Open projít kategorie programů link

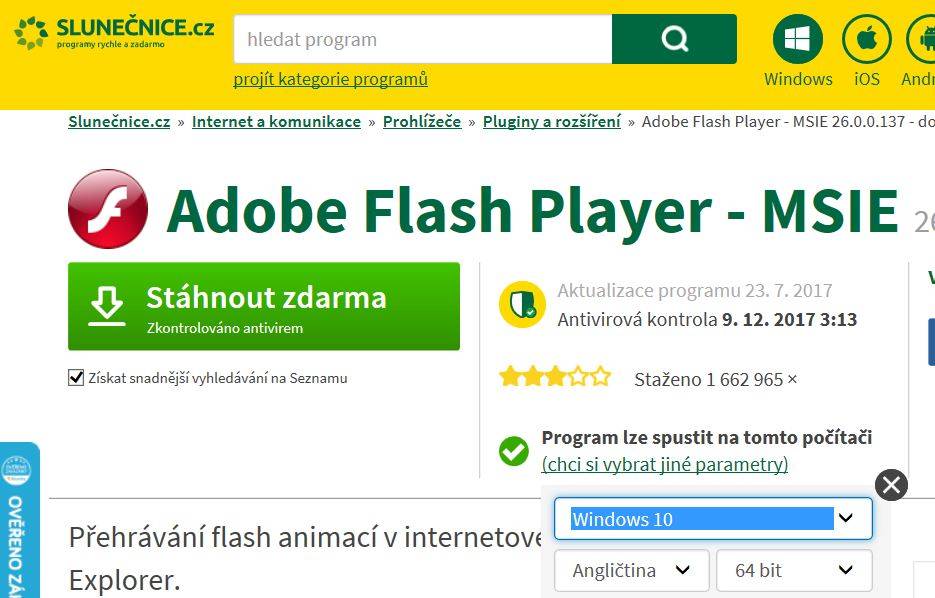(330, 79)
